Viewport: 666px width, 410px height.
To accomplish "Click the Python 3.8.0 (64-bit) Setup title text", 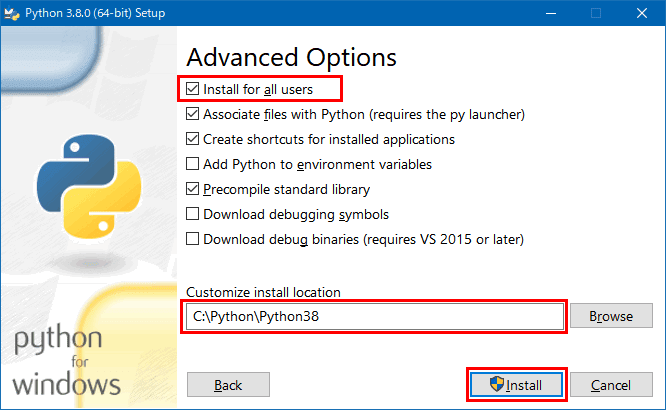I will pyautogui.click(x=95, y=13).
